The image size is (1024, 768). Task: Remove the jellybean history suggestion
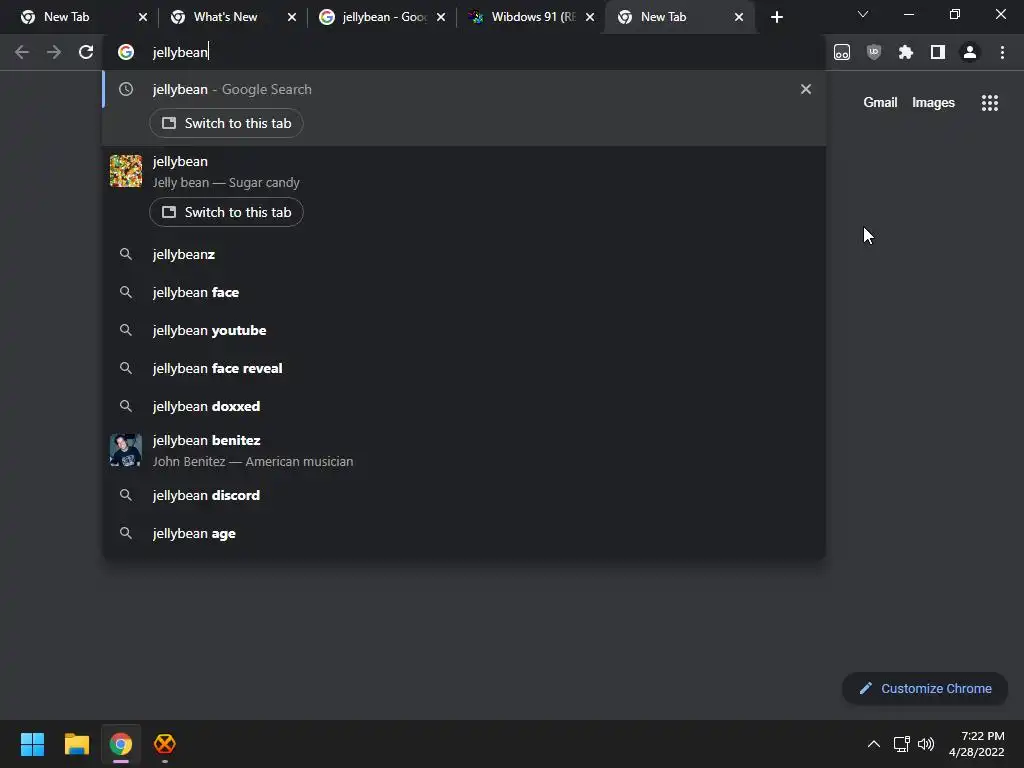(x=806, y=89)
